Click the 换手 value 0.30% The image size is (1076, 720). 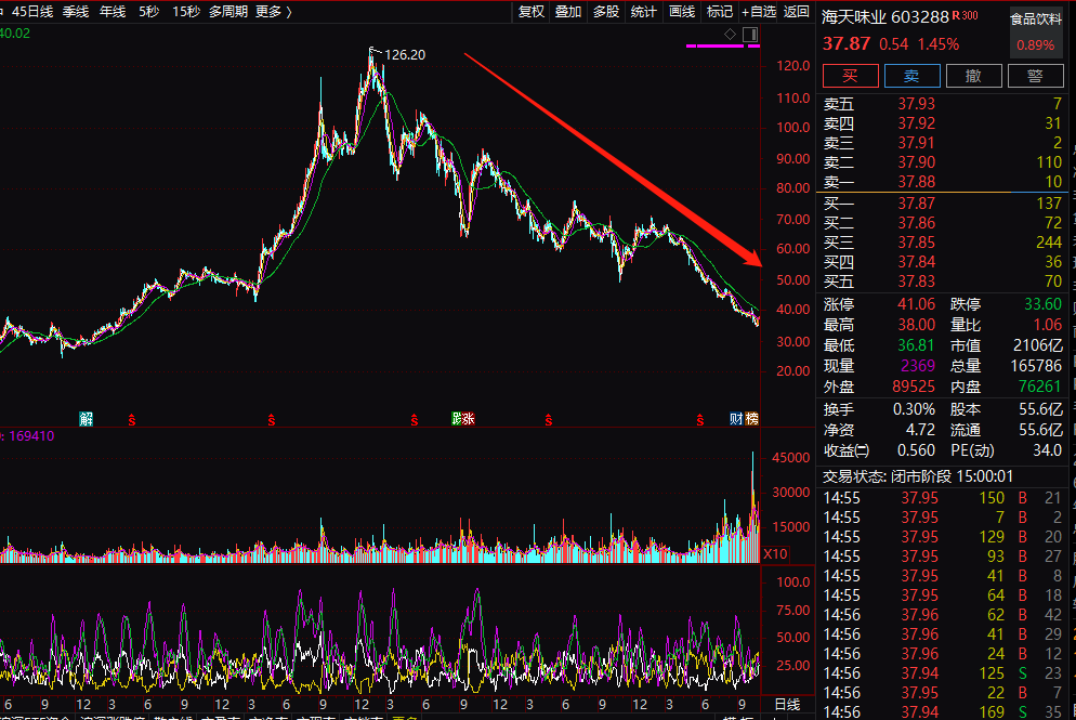[x=913, y=410]
